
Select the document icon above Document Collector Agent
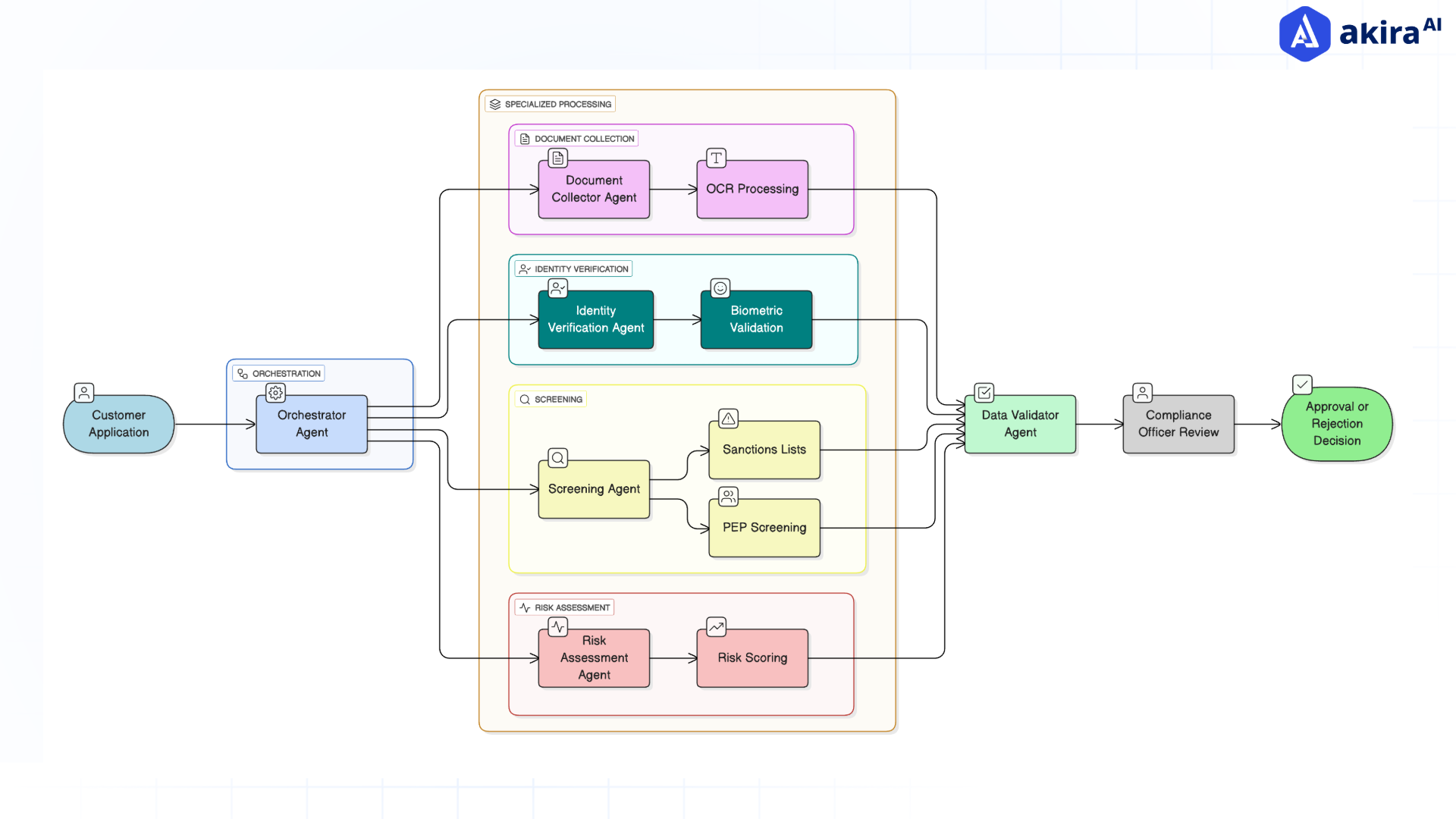click(x=557, y=158)
